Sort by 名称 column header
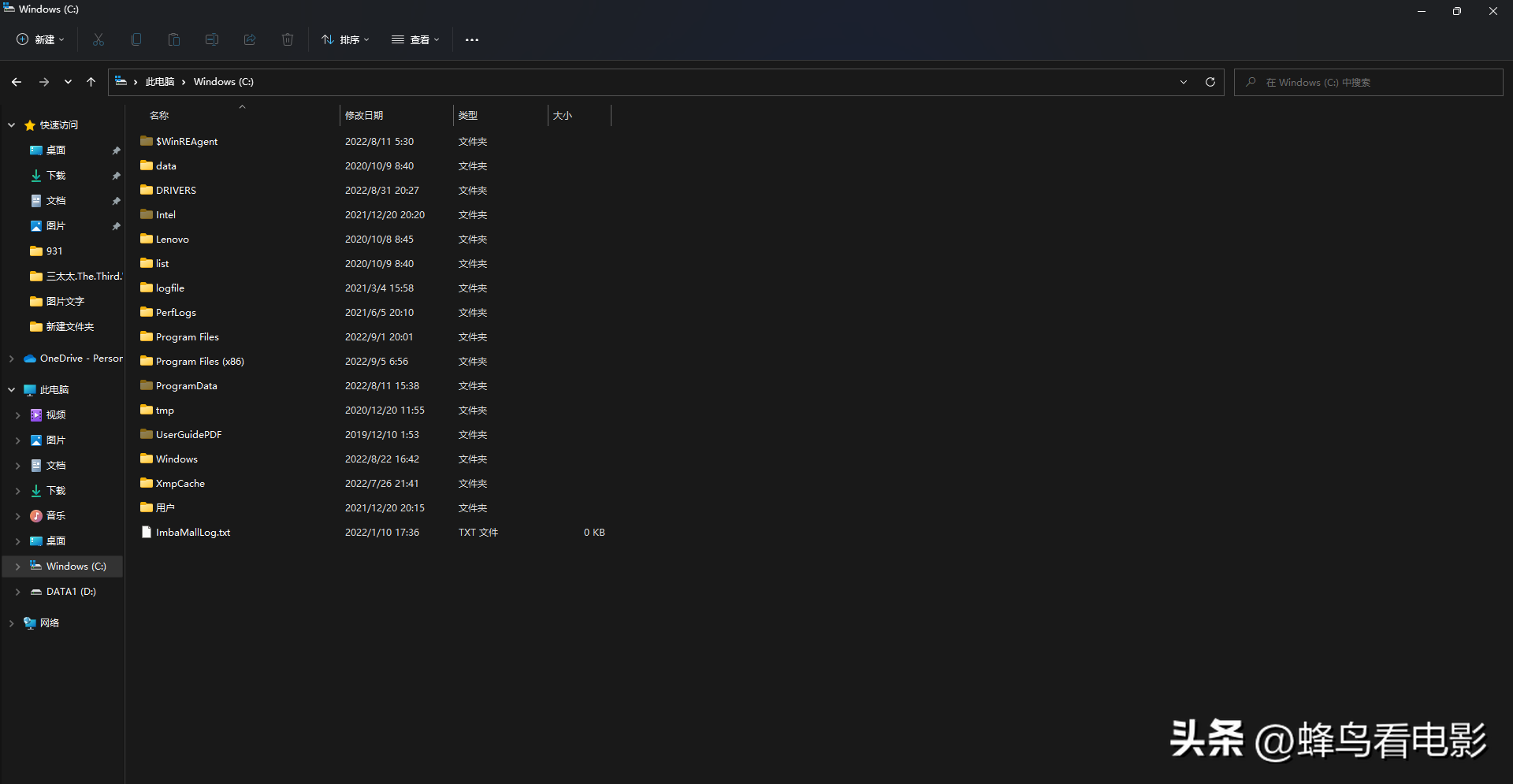 159,115
